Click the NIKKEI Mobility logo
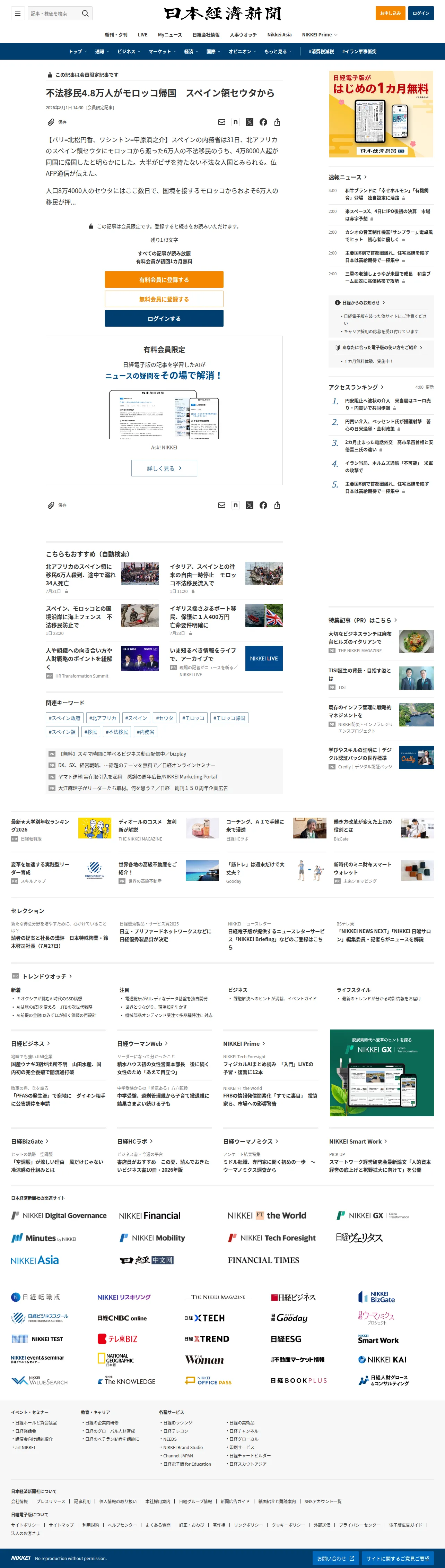Image resolution: width=445 pixels, height=1568 pixels. tap(152, 1238)
